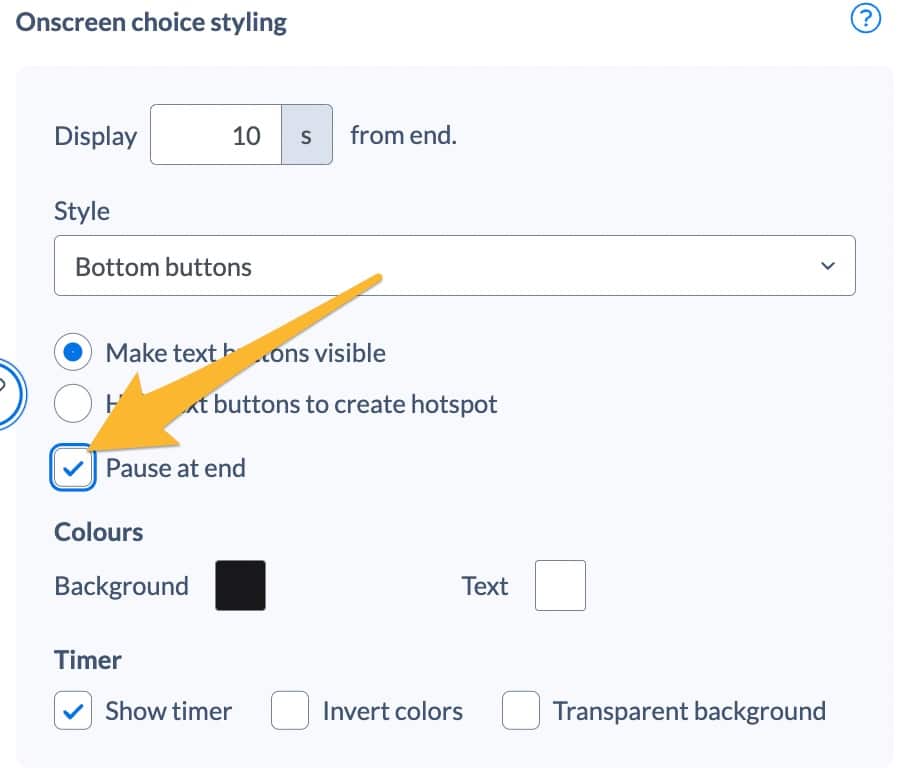Disable the Show timer checkbox
This screenshot has height=778, width=900.
point(73,711)
